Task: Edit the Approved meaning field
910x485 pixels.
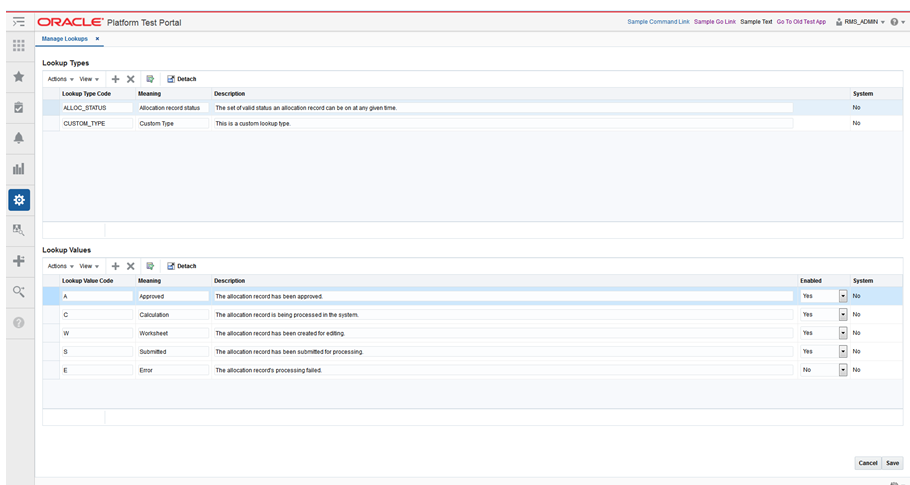Action: click(x=173, y=296)
